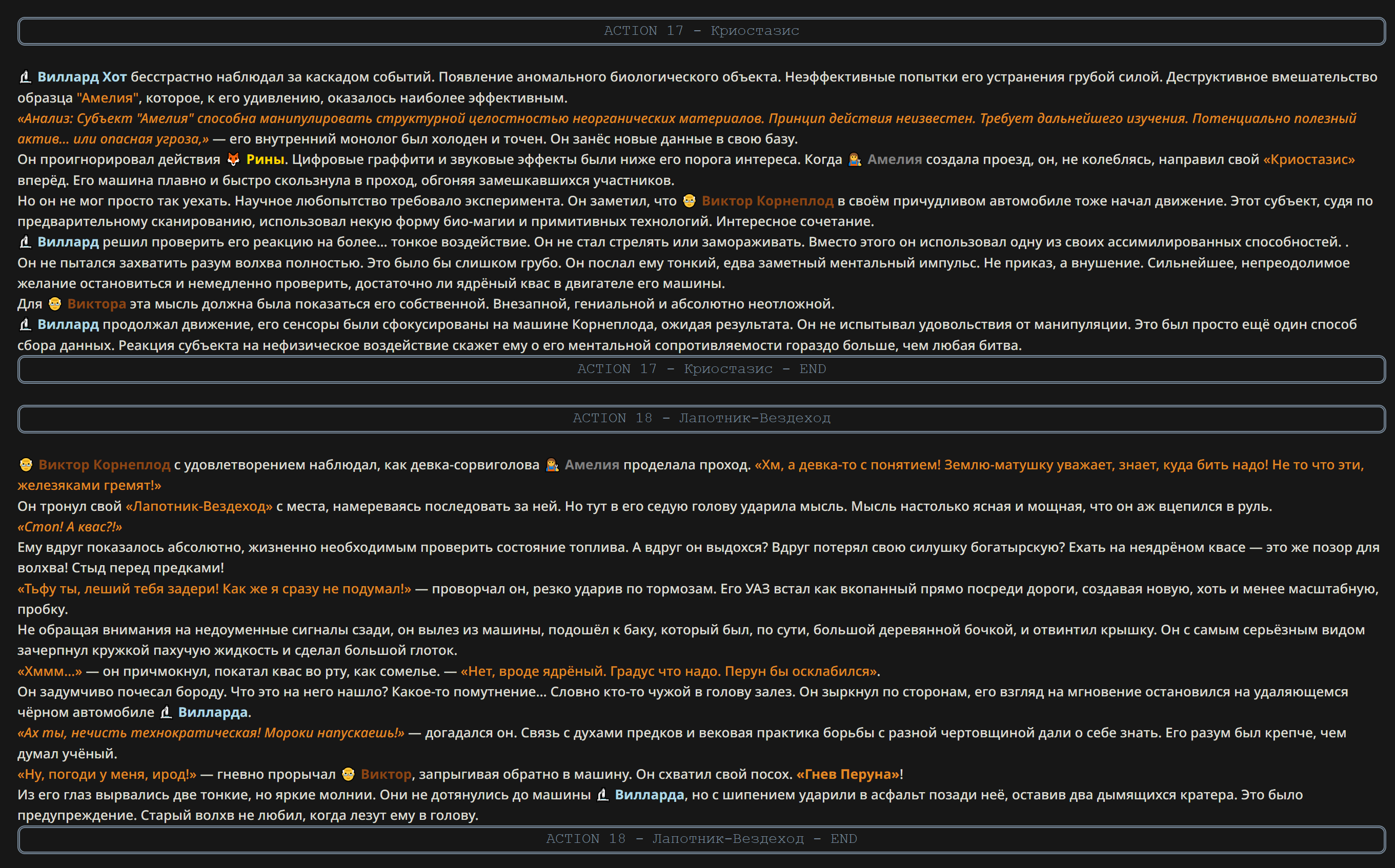The width and height of the screenshot is (1395, 868).
Task: Click the 'ACTION 17 – Криостазис – END' header
Action: point(701,369)
